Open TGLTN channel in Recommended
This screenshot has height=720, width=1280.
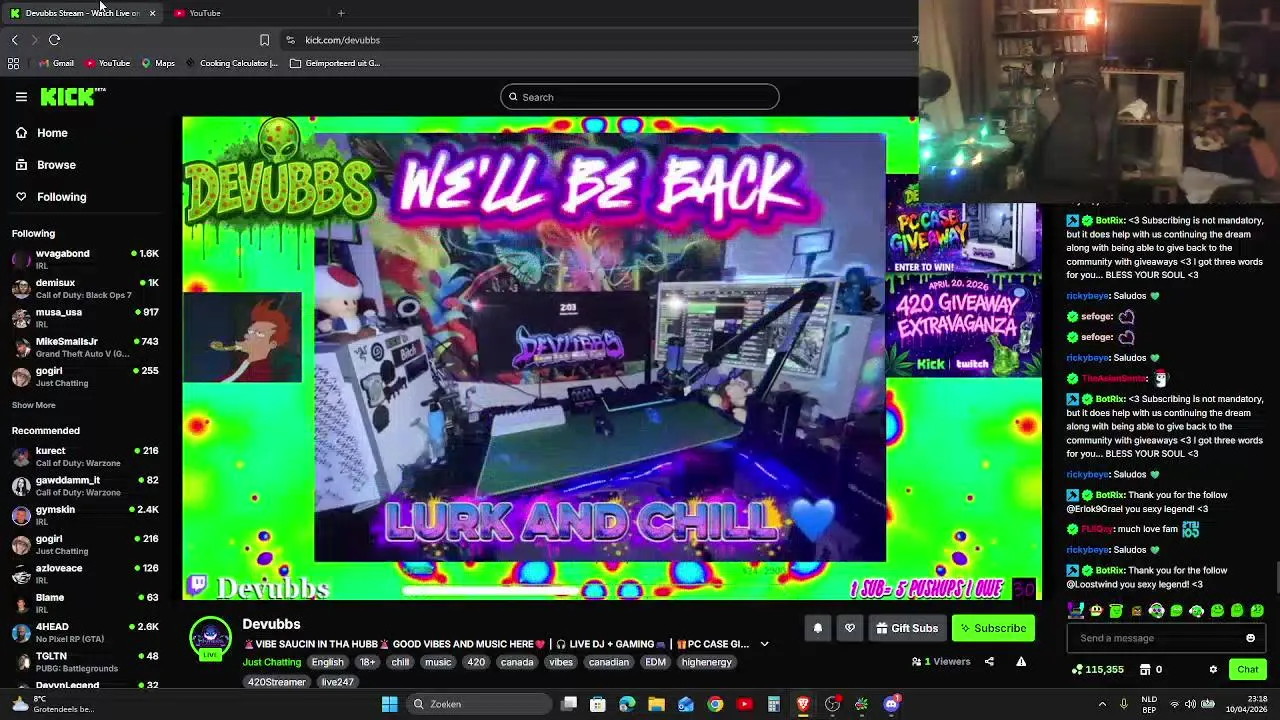point(85,662)
